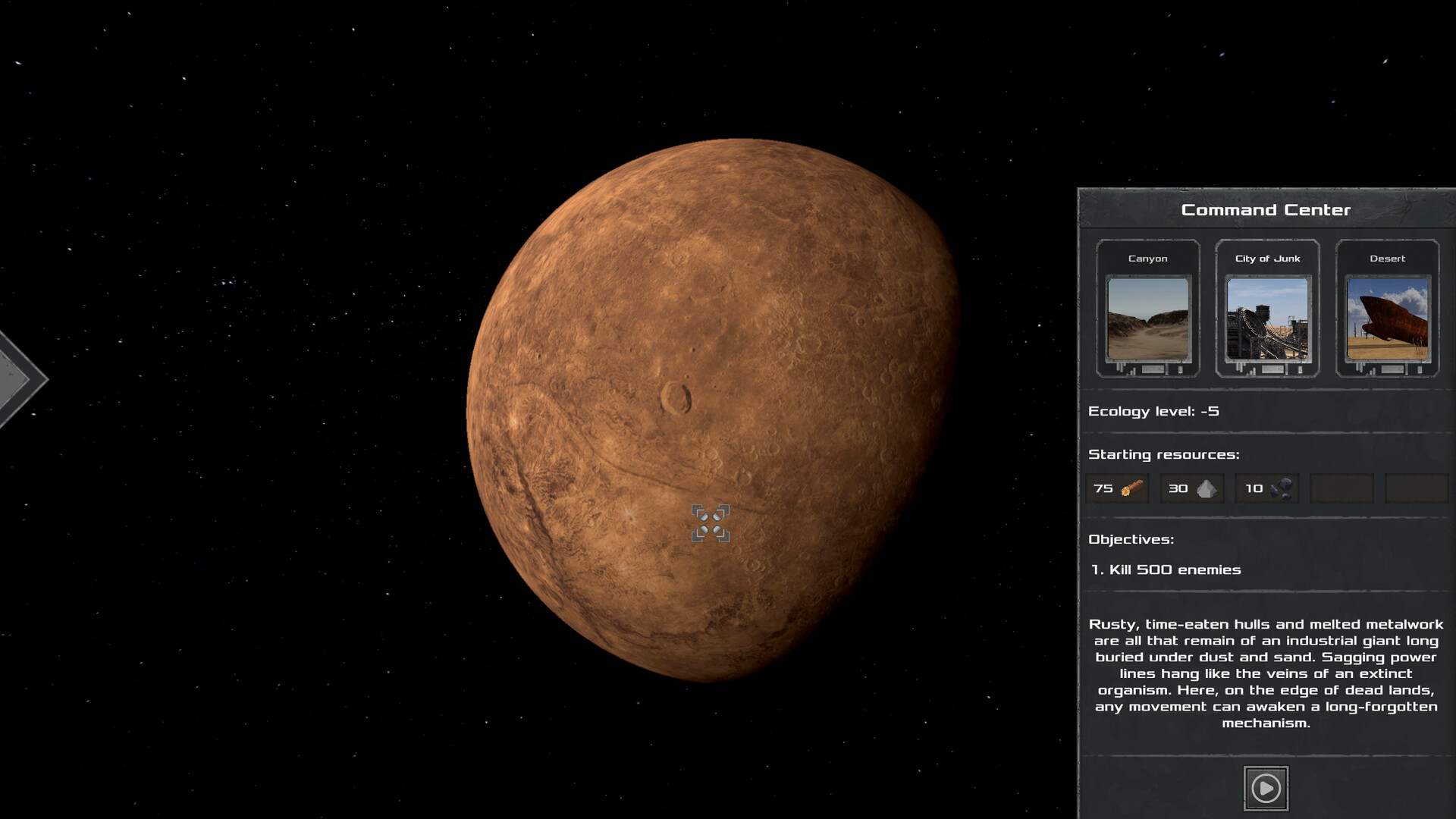Click the coal ore resource icon

pos(1282,488)
